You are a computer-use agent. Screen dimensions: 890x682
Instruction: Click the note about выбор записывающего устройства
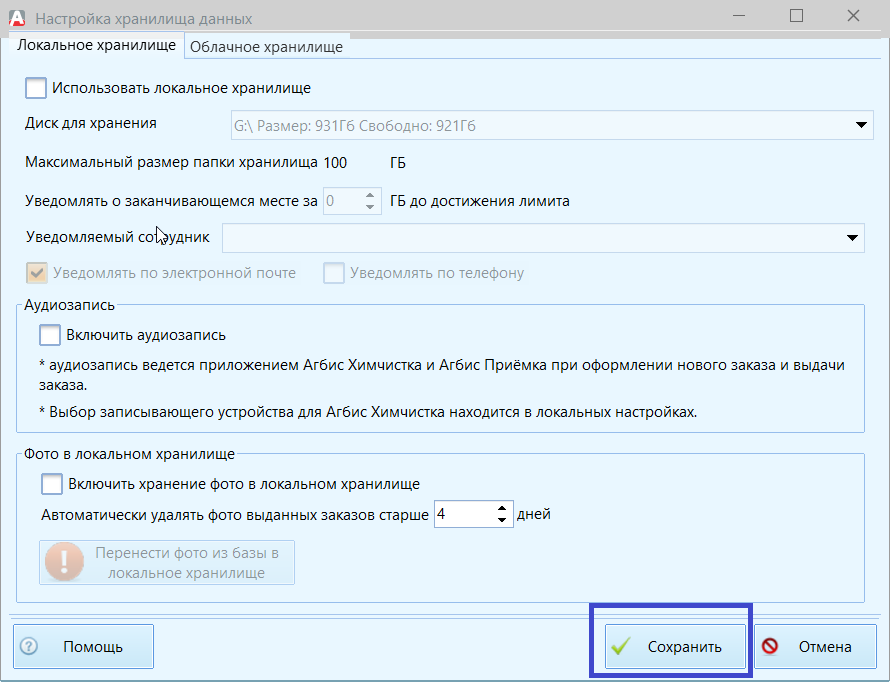click(368, 412)
